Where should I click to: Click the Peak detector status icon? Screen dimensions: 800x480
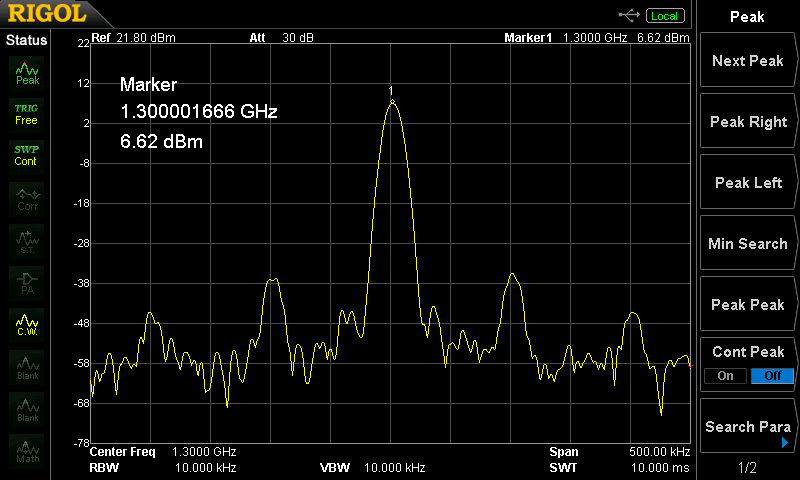click(27, 73)
